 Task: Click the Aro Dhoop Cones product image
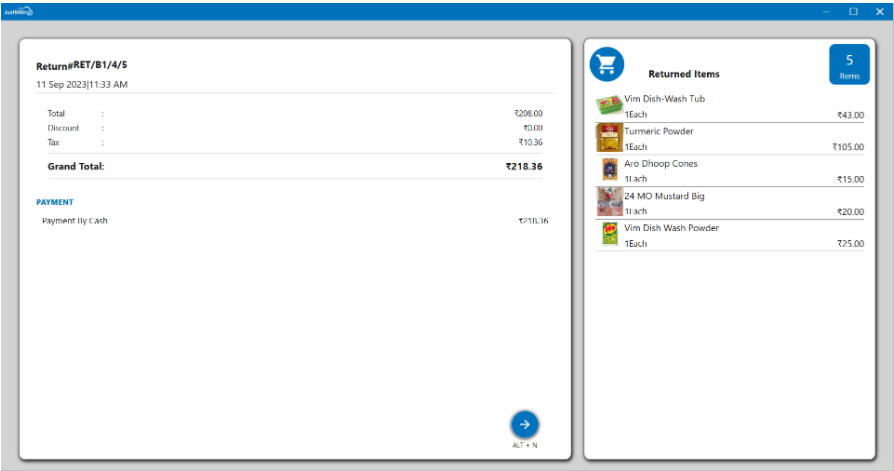coord(609,169)
